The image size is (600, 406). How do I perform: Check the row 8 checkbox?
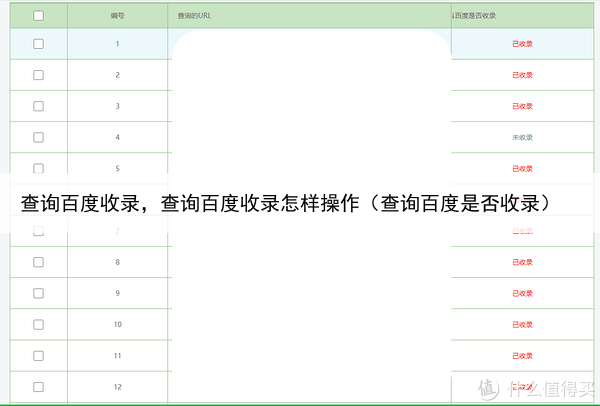38,262
